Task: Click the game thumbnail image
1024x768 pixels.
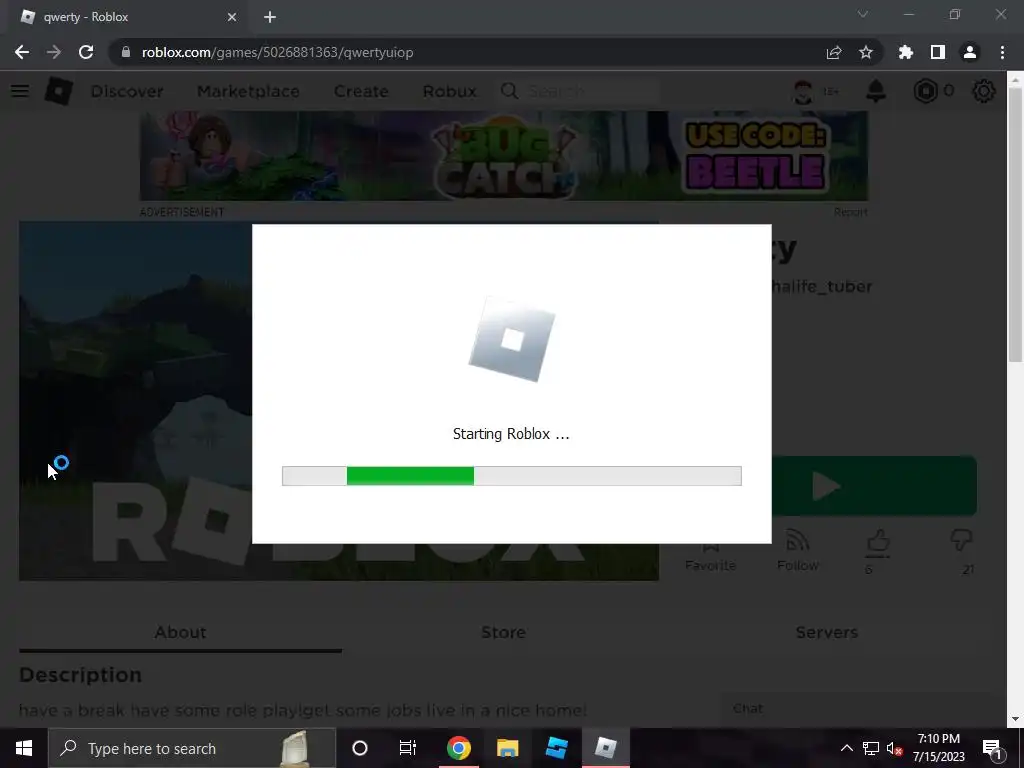Action: [135, 400]
